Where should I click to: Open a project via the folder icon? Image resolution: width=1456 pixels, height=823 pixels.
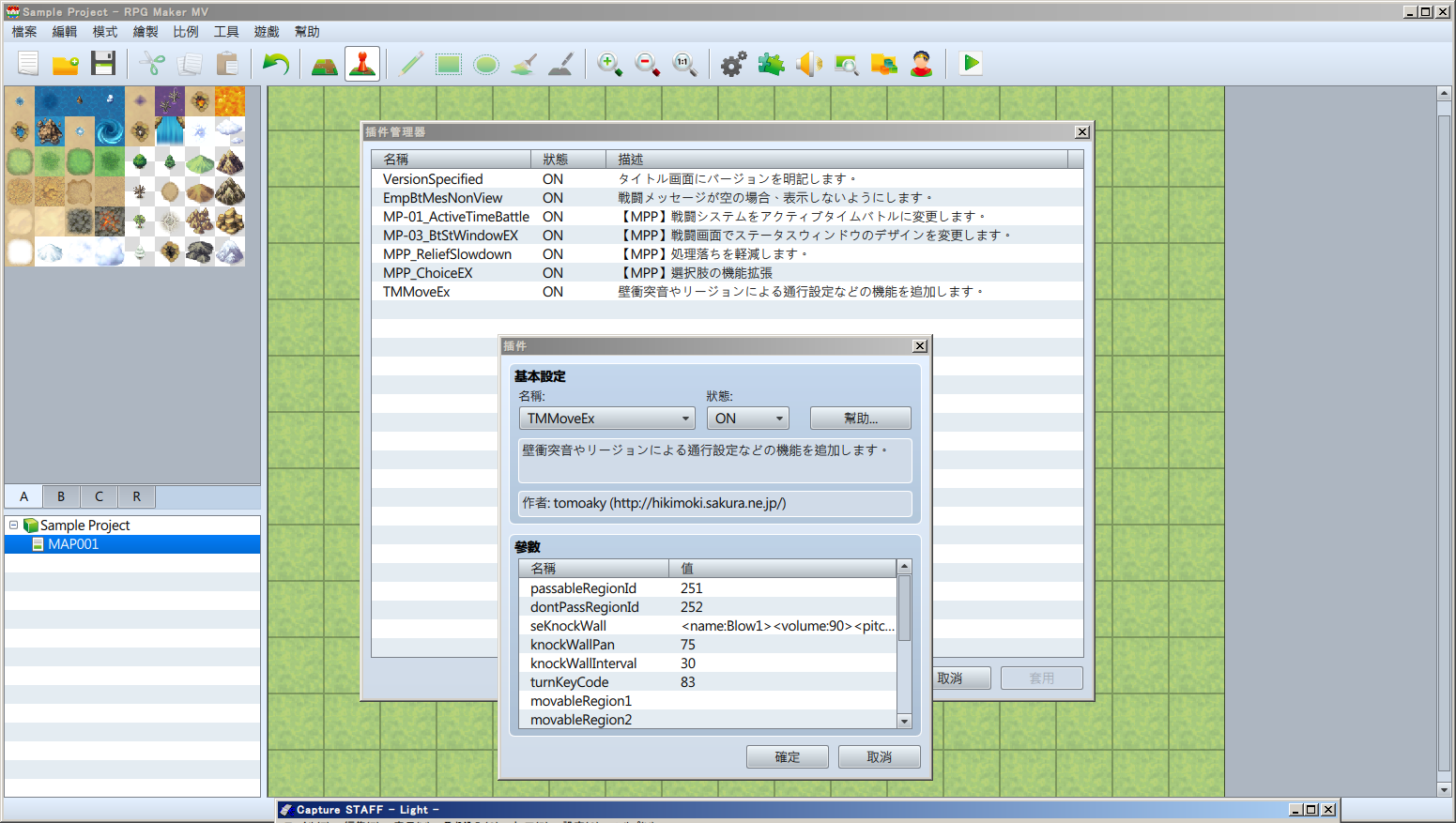66,64
